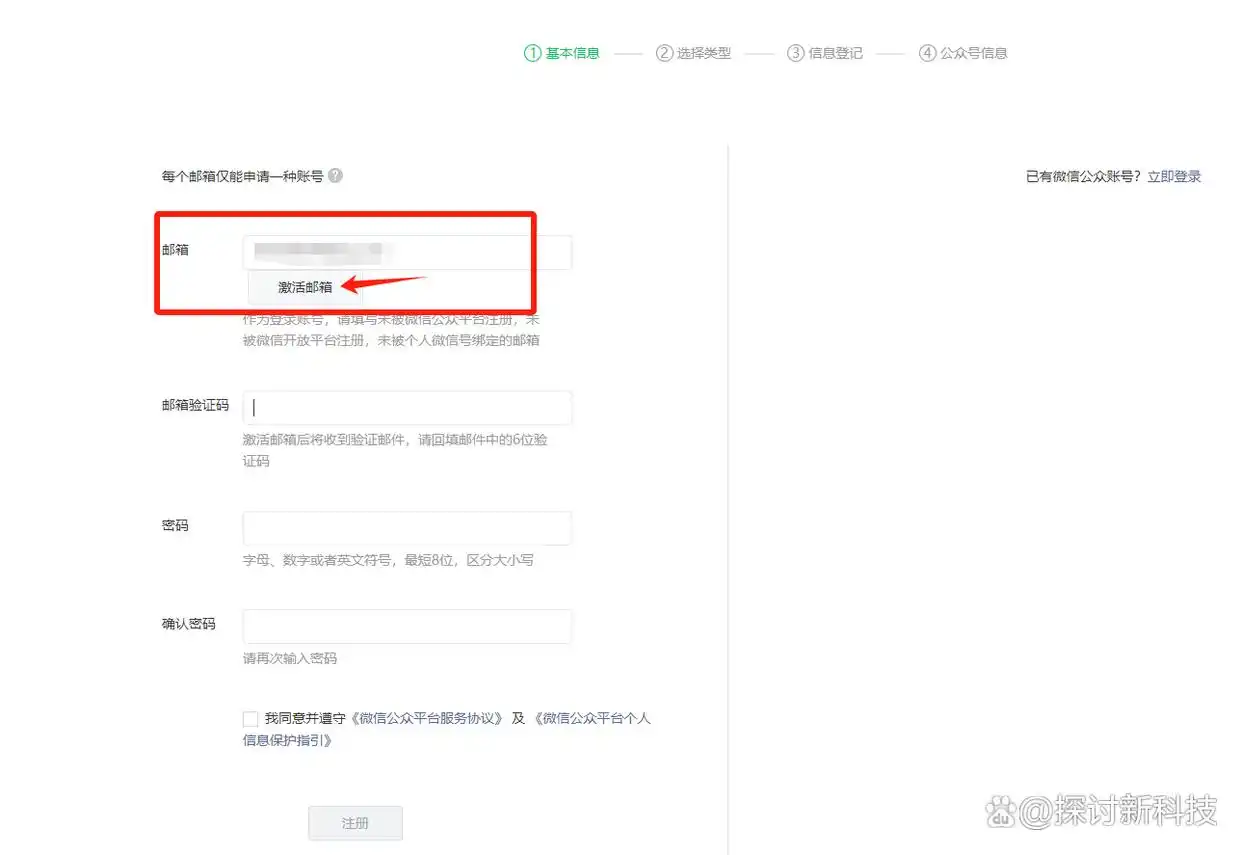Focus the 密码 password field
The width and height of the screenshot is (1242, 855).
pyautogui.click(x=407, y=528)
